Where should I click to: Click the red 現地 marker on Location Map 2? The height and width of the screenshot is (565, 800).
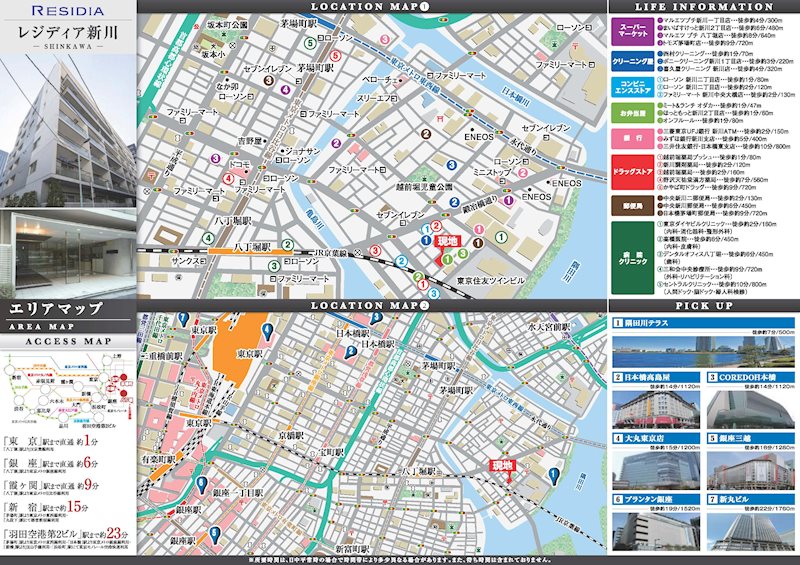[x=500, y=467]
